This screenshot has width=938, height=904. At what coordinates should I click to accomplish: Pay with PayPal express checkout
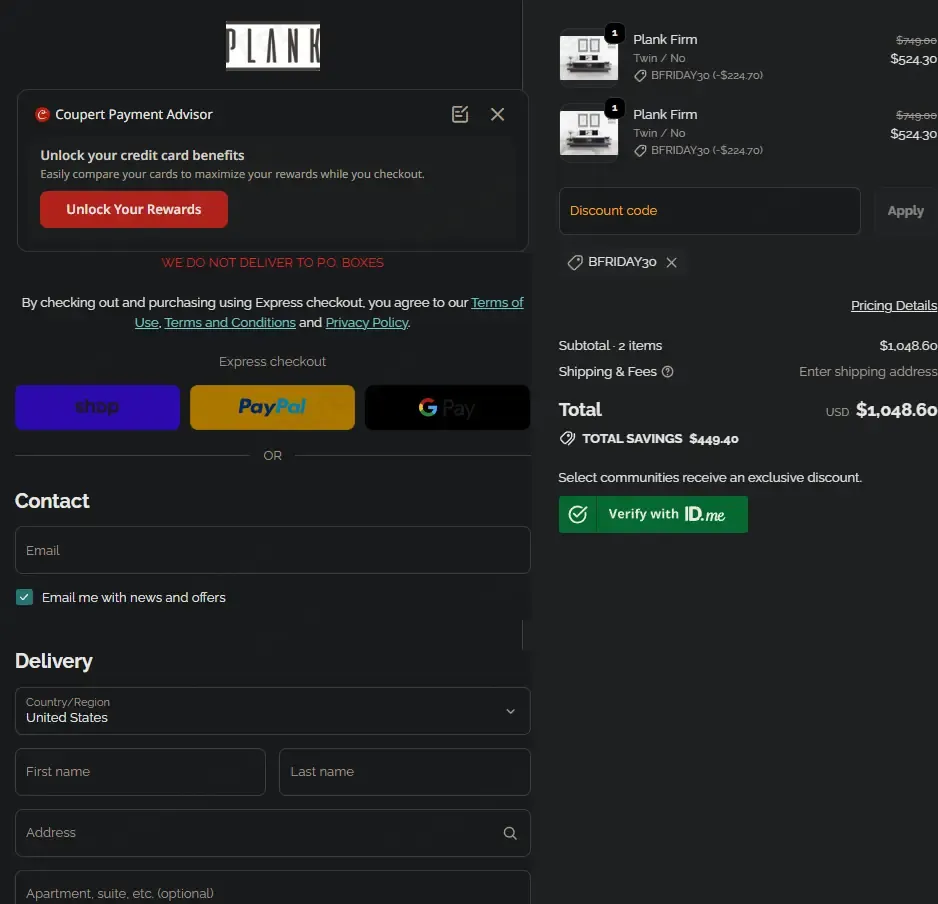pos(272,407)
